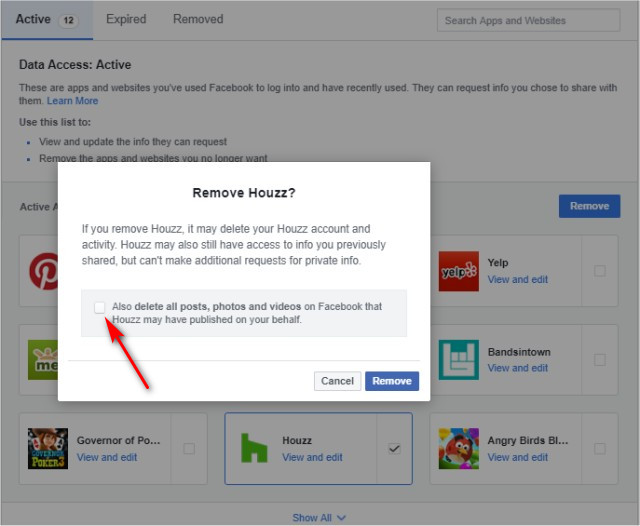640x526 pixels.
Task: Cancel the Remove Houzz dialog
Action: (x=337, y=381)
